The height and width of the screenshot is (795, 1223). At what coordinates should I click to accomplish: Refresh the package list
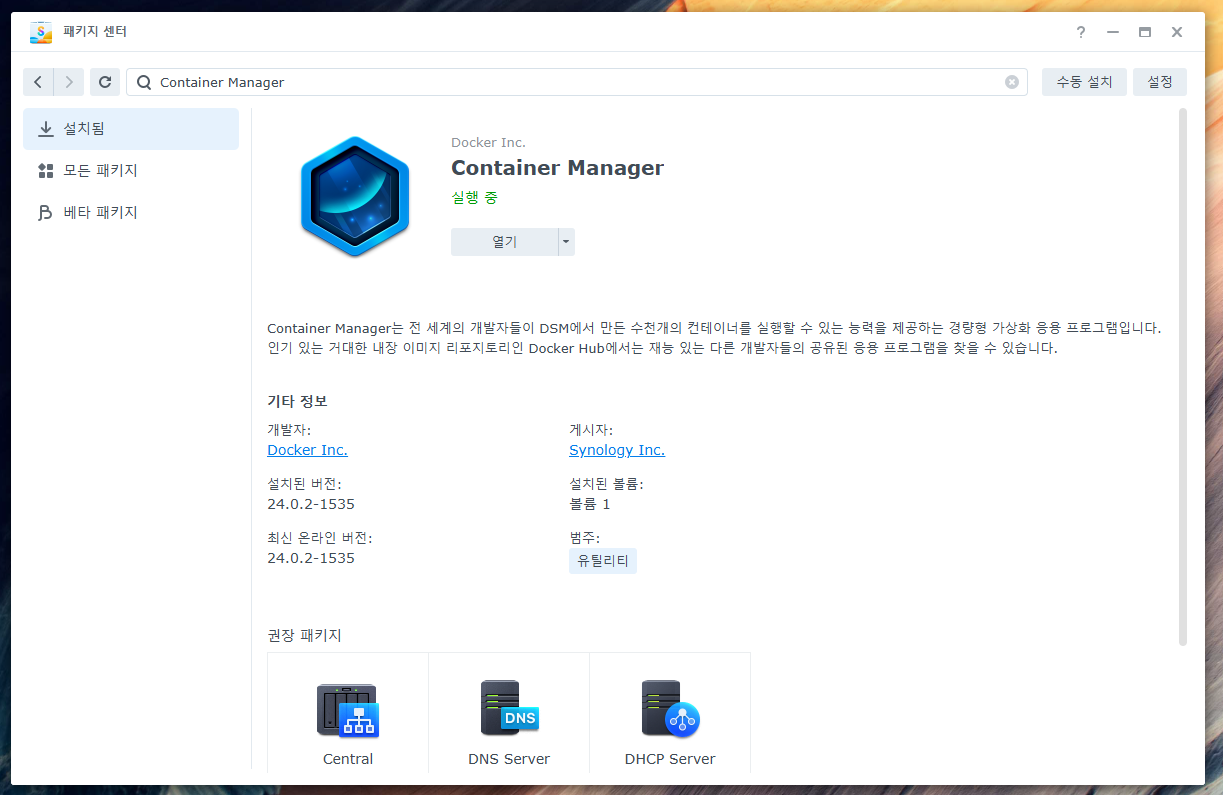coord(105,82)
